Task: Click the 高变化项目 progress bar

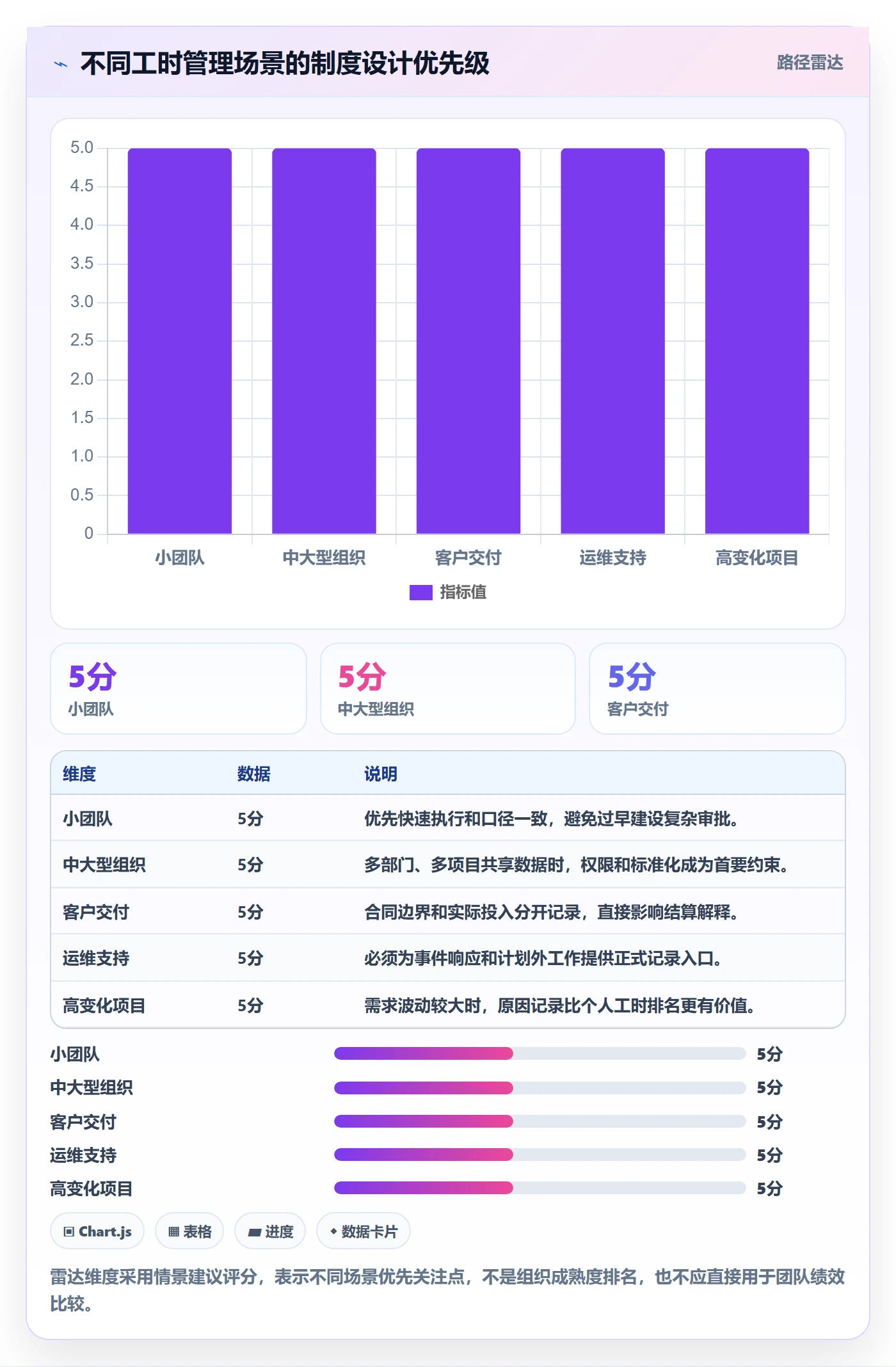Action: tap(540, 1188)
